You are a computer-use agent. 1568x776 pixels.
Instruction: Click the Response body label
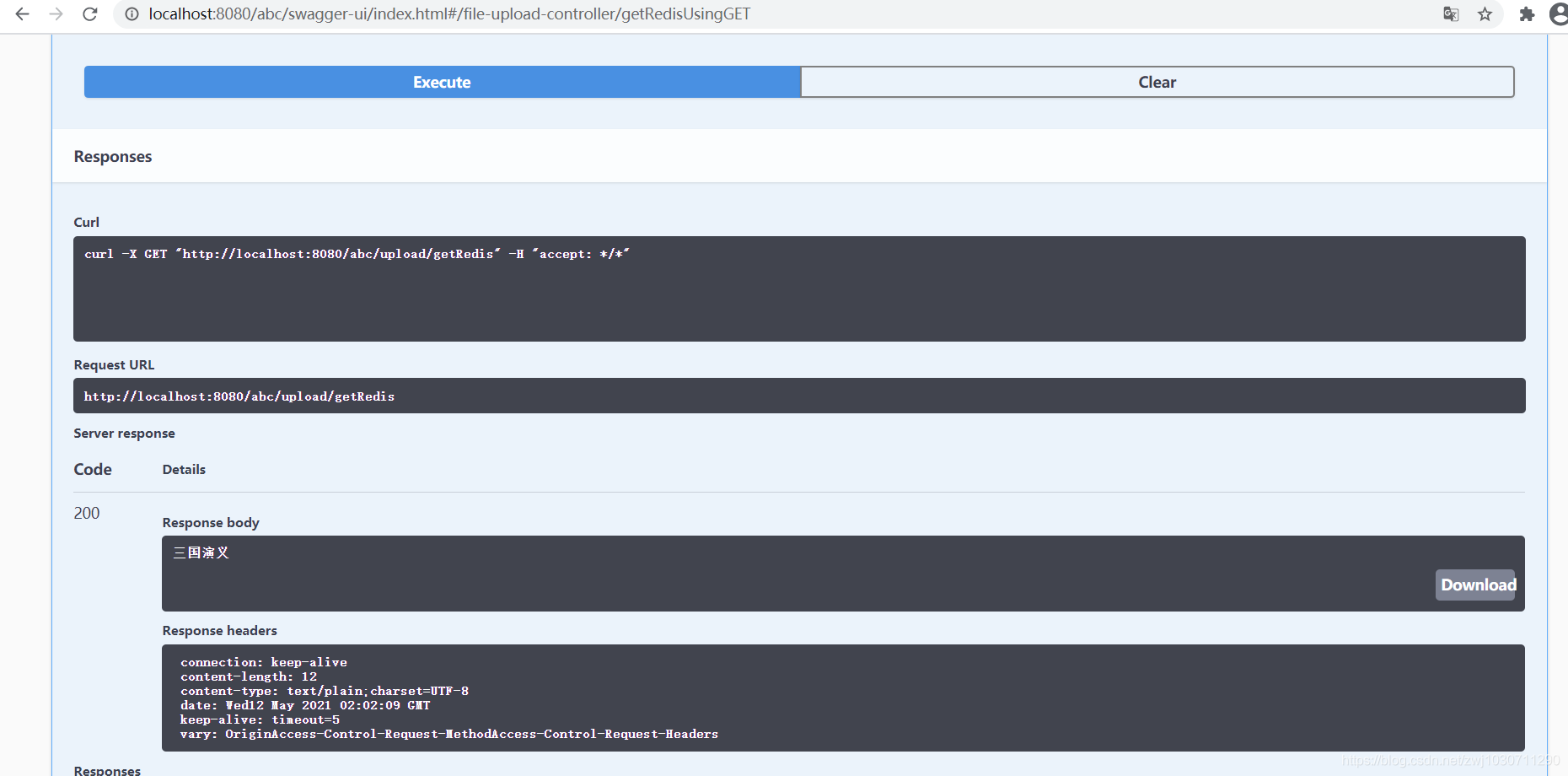point(210,522)
